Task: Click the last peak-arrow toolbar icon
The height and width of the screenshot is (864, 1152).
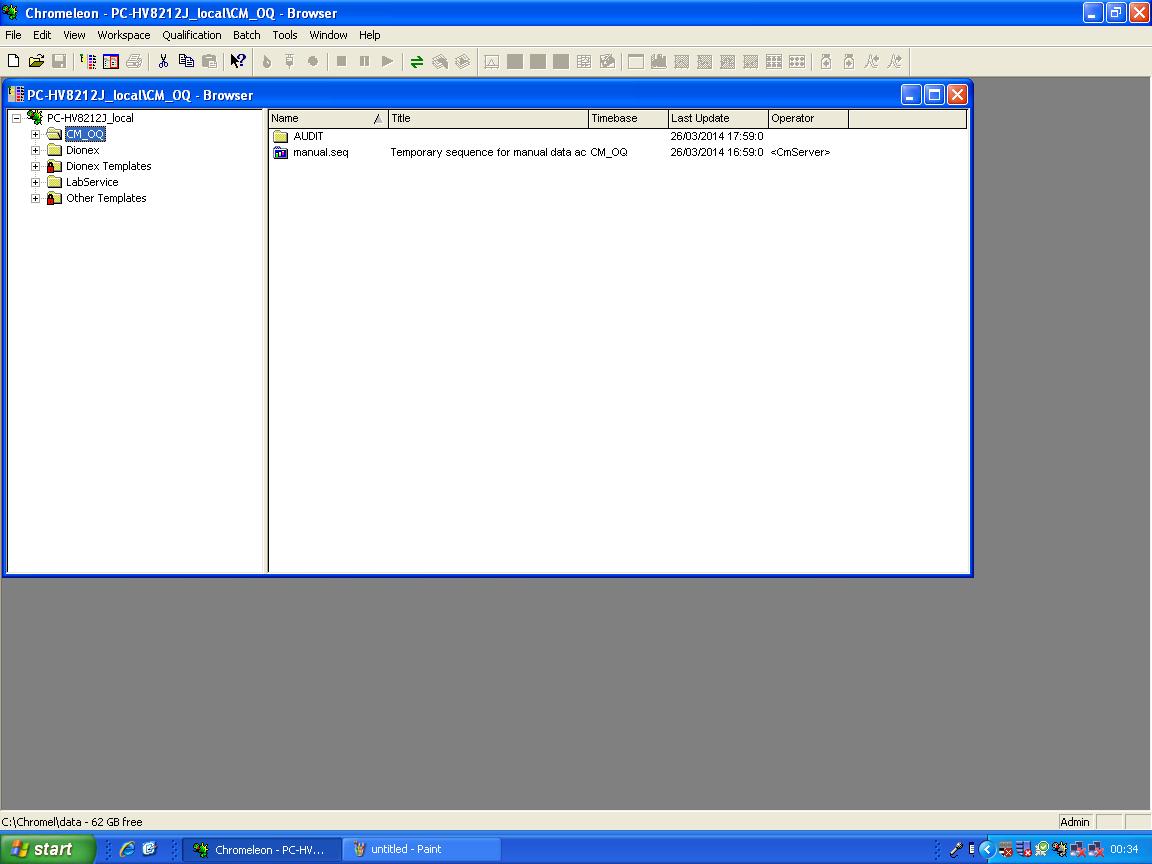Action: [894, 62]
